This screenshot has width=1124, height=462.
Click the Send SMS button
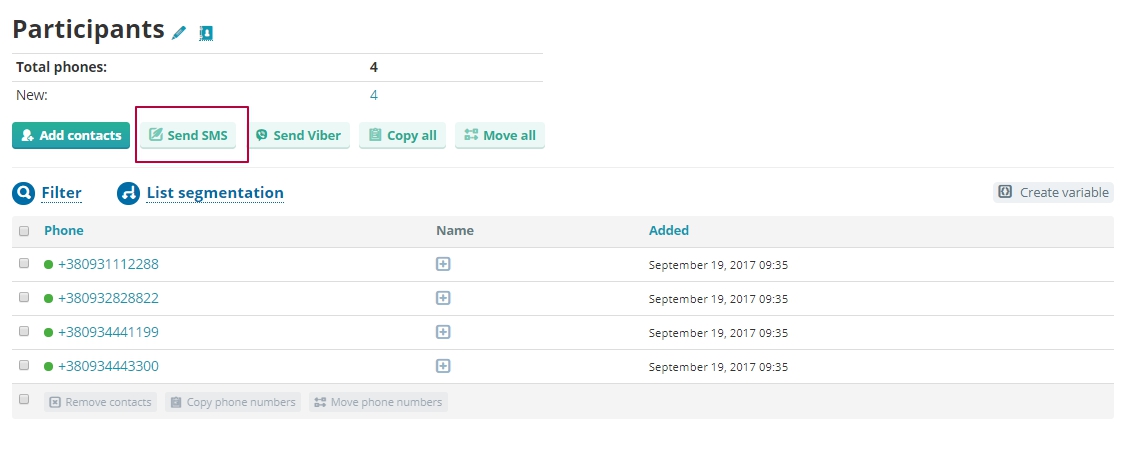[188, 135]
